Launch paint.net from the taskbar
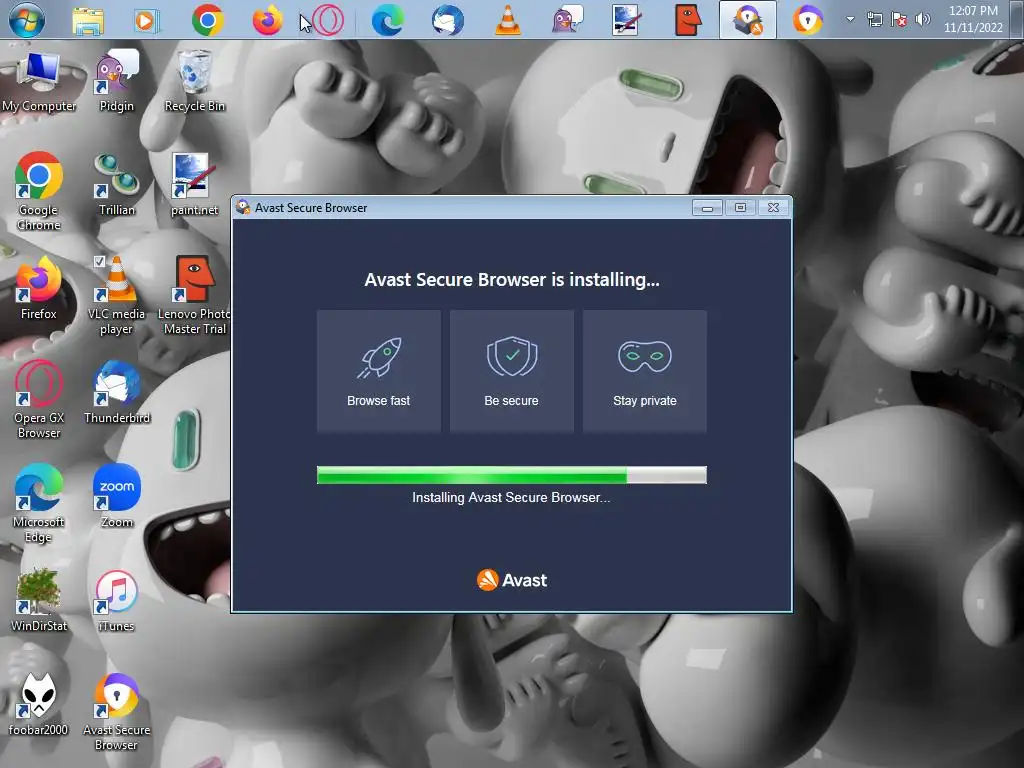 (x=626, y=20)
